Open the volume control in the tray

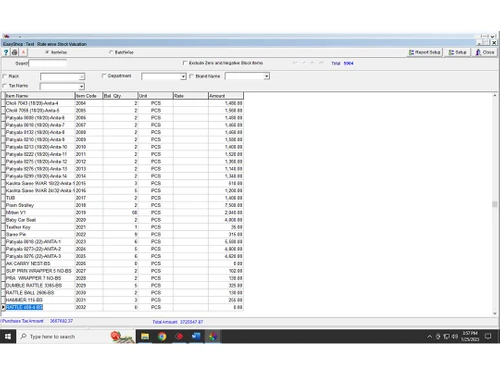point(455,337)
